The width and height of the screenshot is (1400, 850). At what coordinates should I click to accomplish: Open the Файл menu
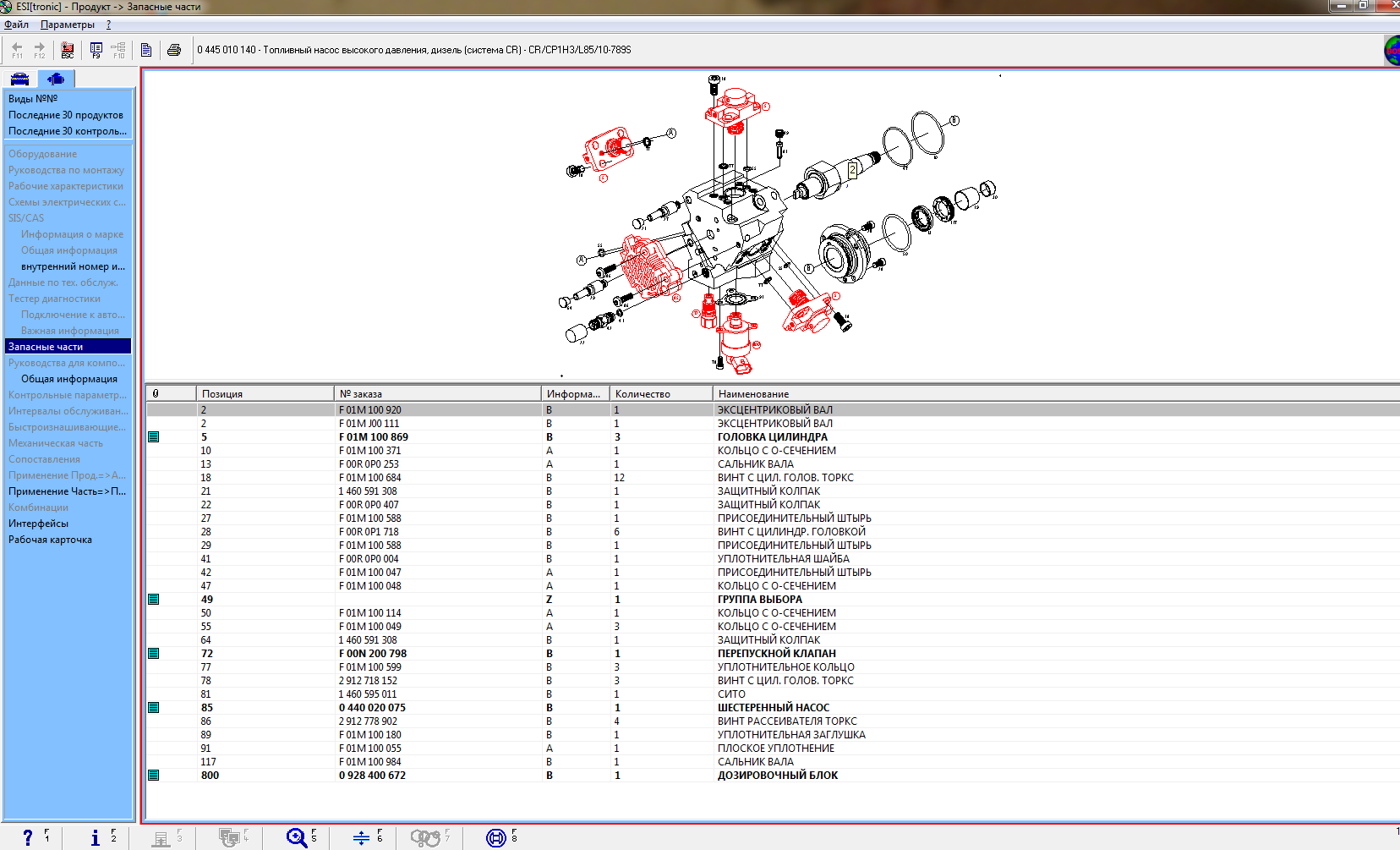(17, 25)
